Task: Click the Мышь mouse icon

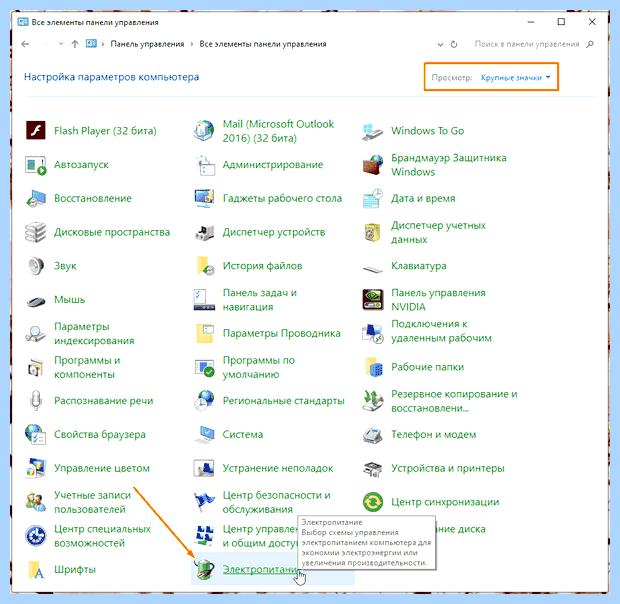Action: (x=36, y=301)
